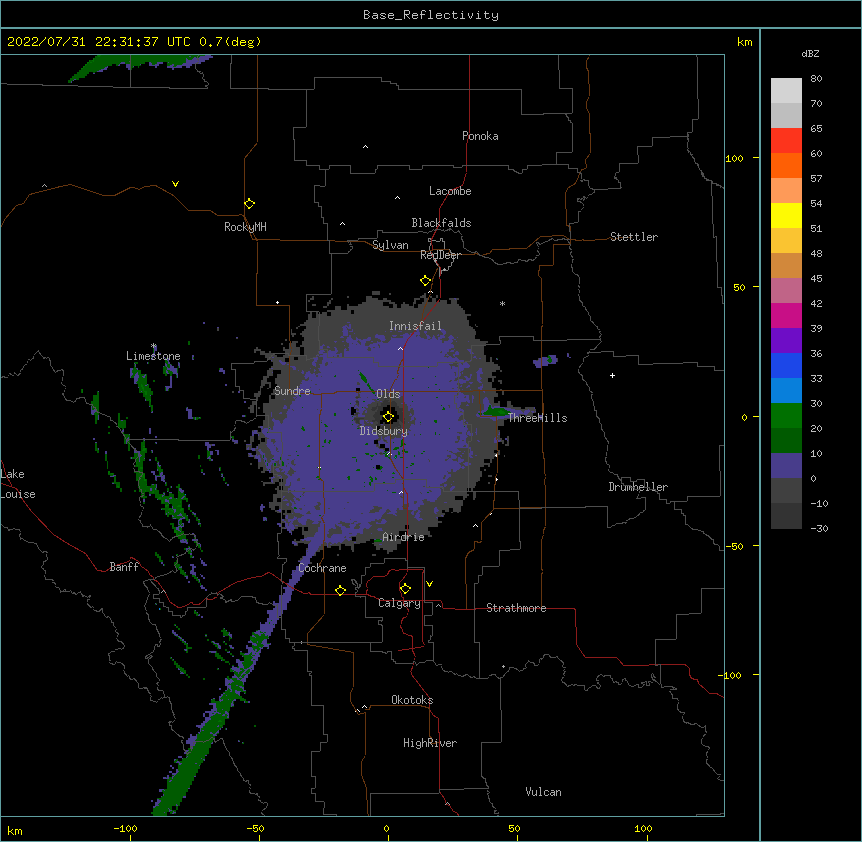Select the blue 36 dBZ color swatch
Image resolution: width=862 pixels, height=842 pixels.
click(x=786, y=365)
